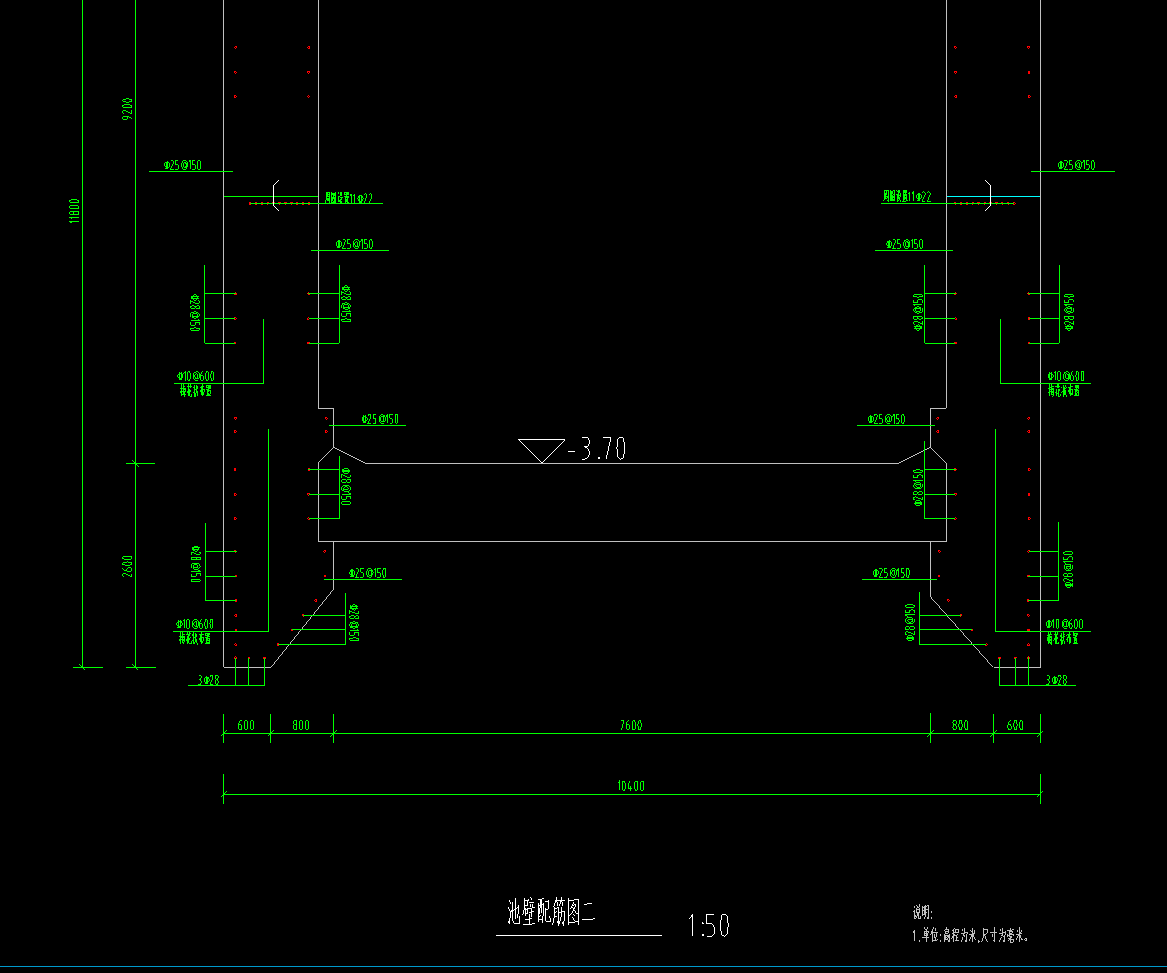Select the 11800 vertical dimension text
The height and width of the screenshot is (973, 1167).
[x=74, y=212]
